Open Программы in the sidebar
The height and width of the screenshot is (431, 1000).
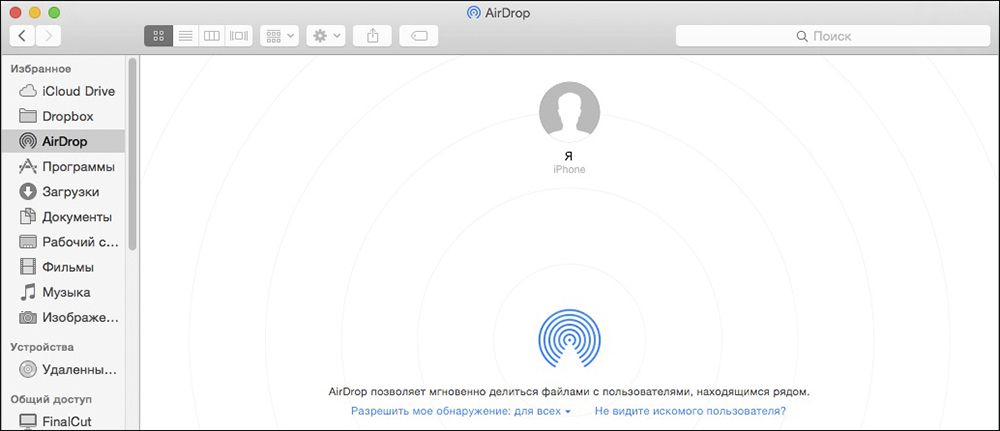click(x=63, y=166)
